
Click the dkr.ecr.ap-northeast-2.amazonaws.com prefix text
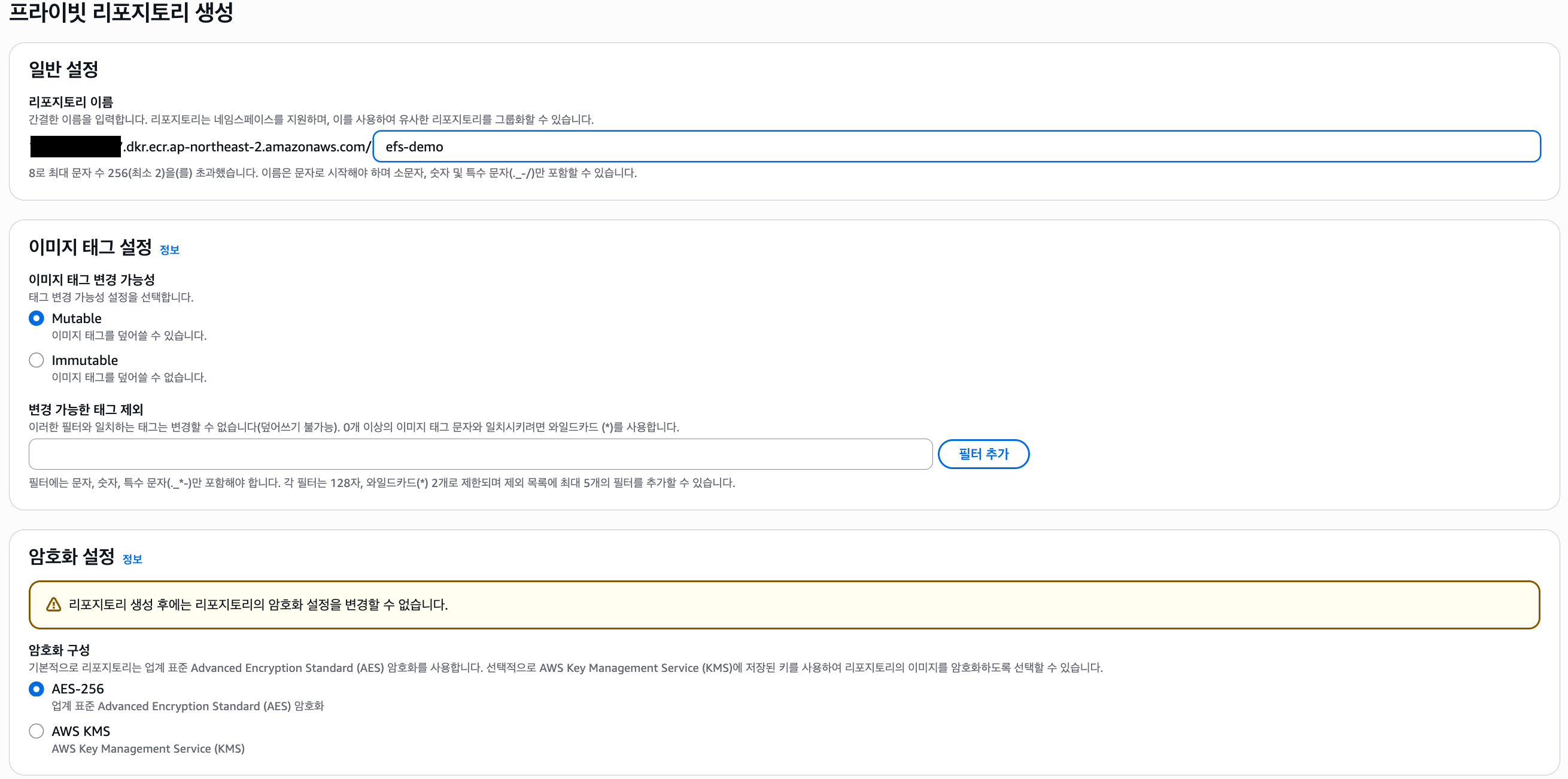(247, 147)
